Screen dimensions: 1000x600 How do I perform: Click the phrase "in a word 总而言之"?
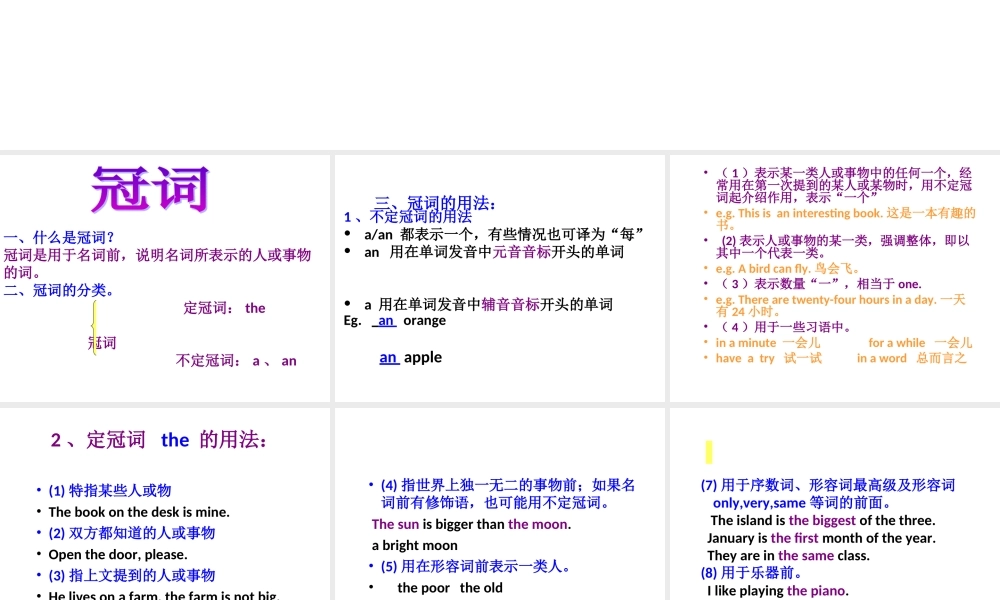point(911,358)
